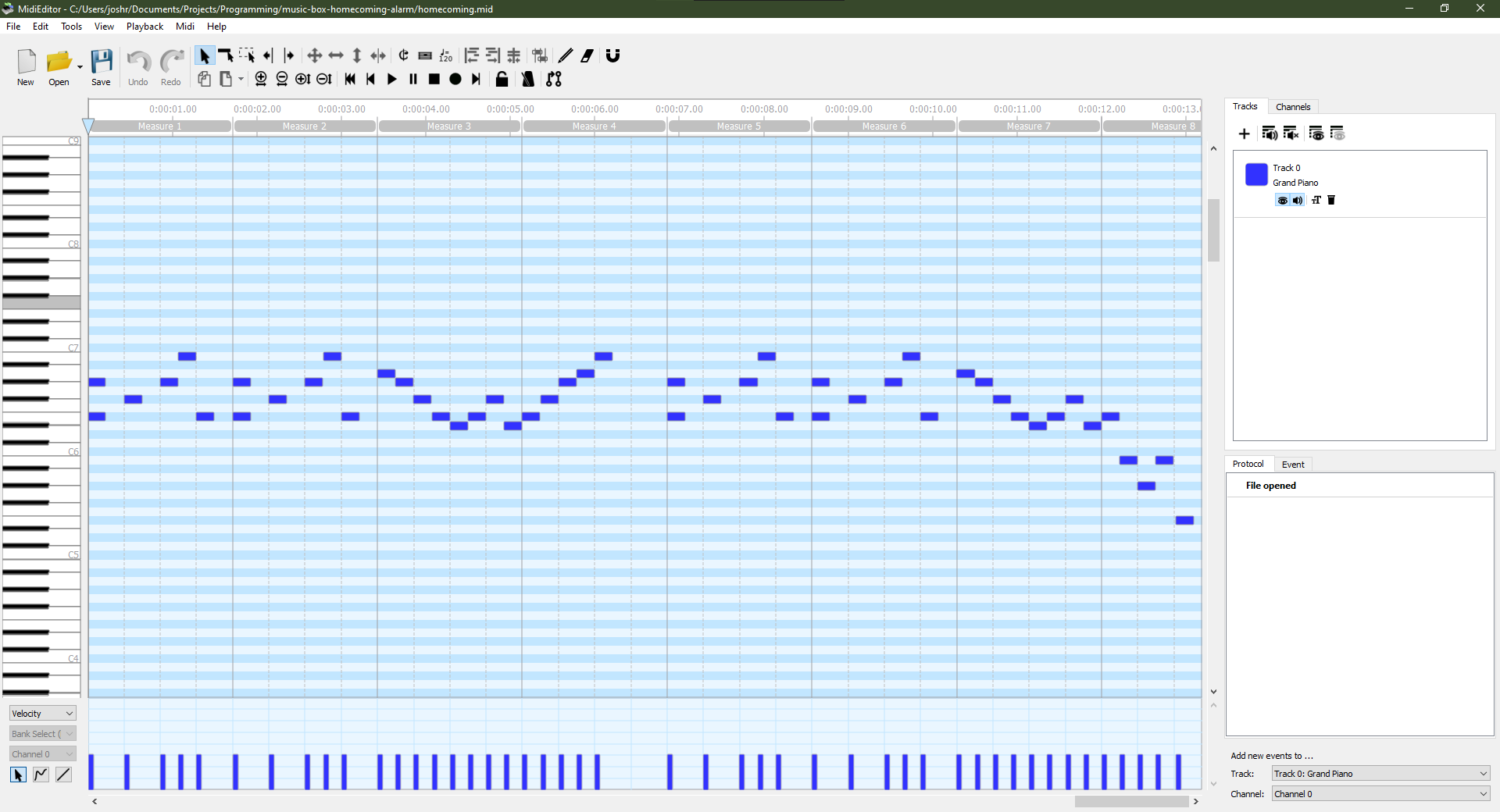This screenshot has width=1500, height=812.
Task: Select the eraser tool
Action: [x=587, y=55]
